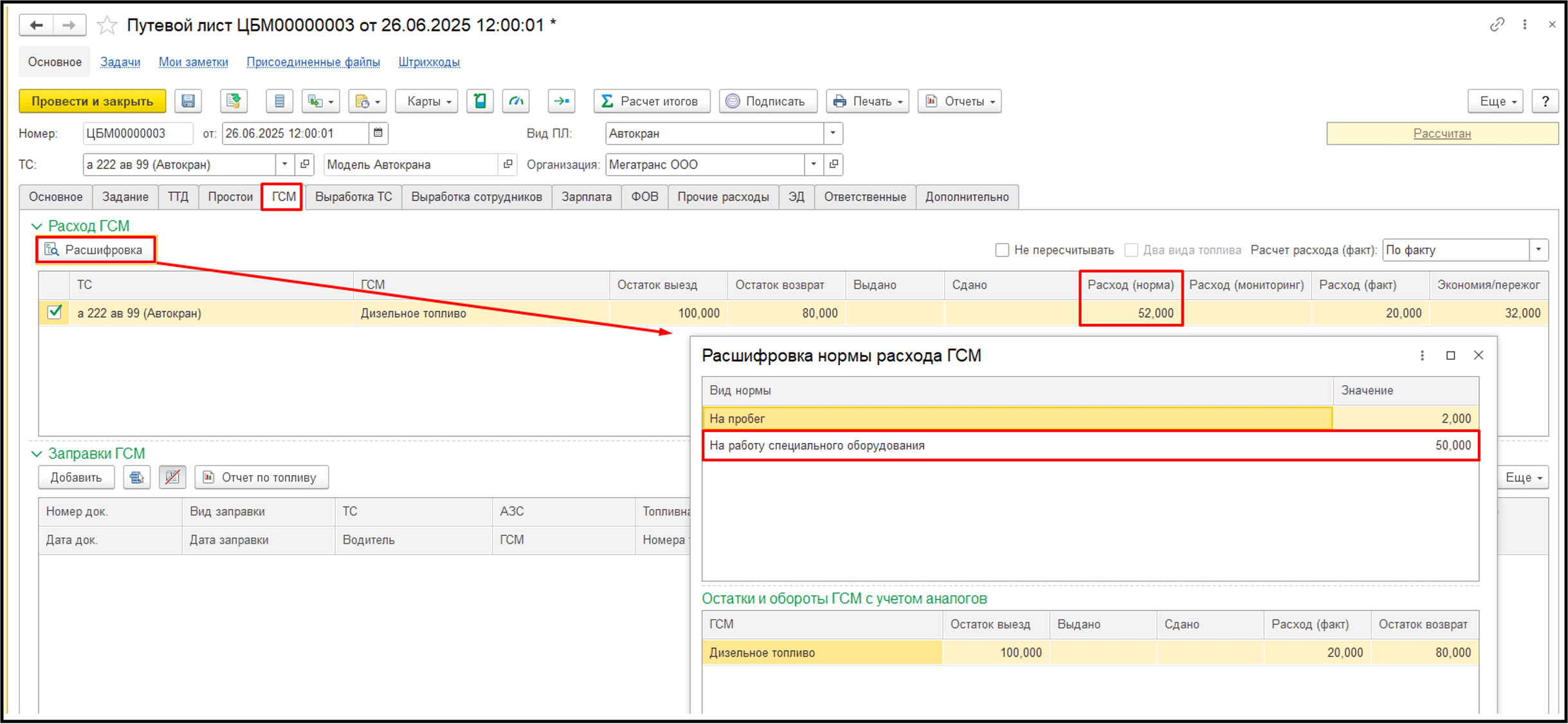Viewport: 1568px width, 724px height.
Task: Click the crossed-out chart icon in Заправки ГСМ
Action: (x=172, y=477)
